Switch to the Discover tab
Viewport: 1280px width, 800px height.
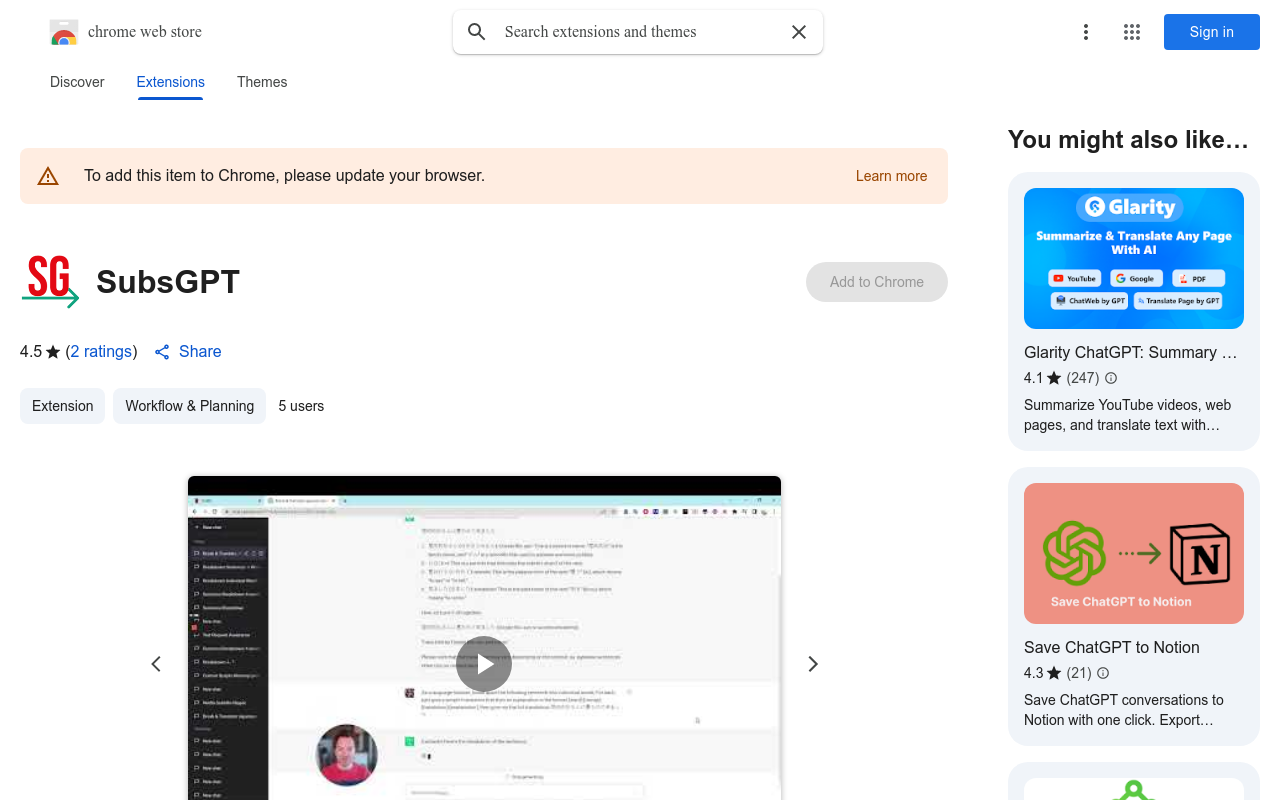click(x=77, y=82)
